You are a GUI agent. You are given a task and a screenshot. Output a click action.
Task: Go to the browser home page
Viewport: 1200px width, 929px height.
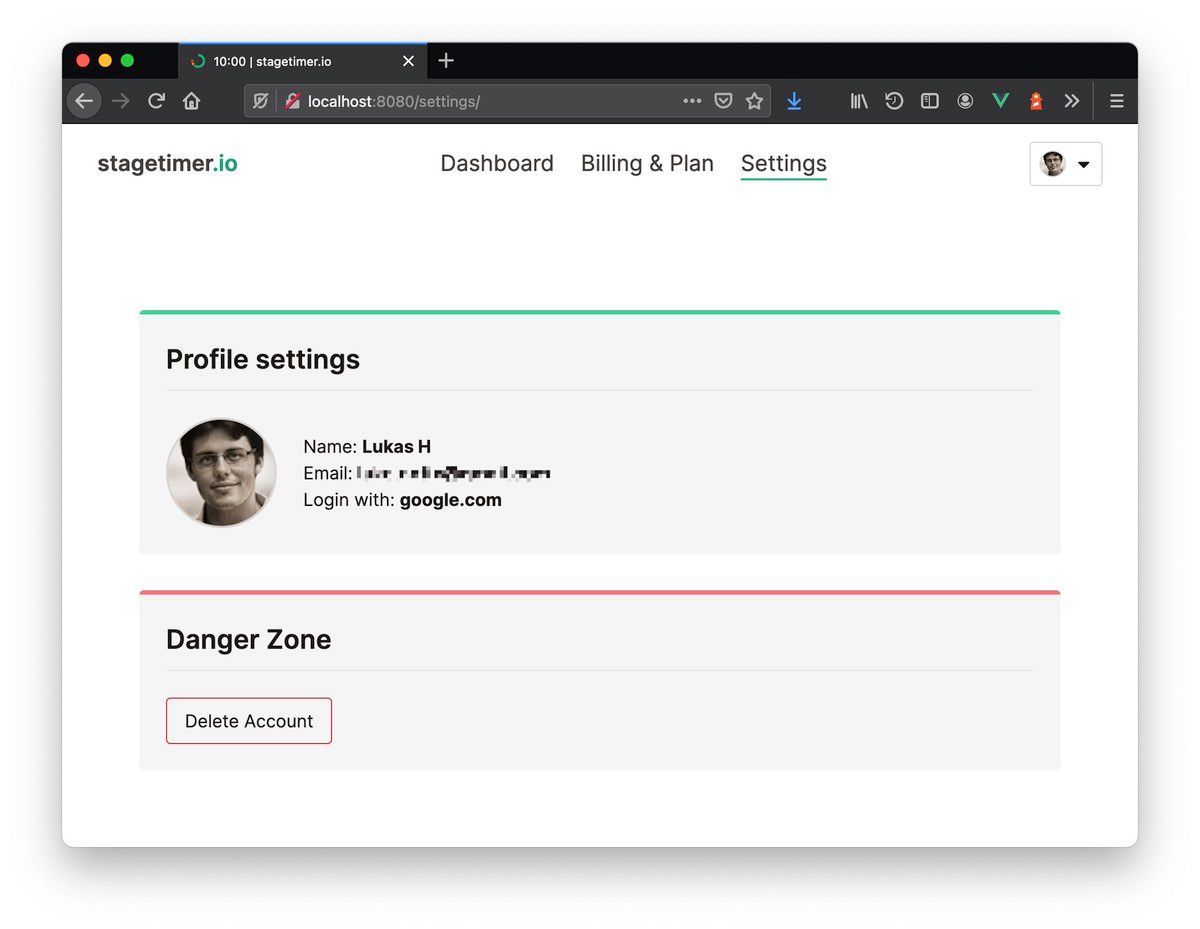tap(192, 101)
